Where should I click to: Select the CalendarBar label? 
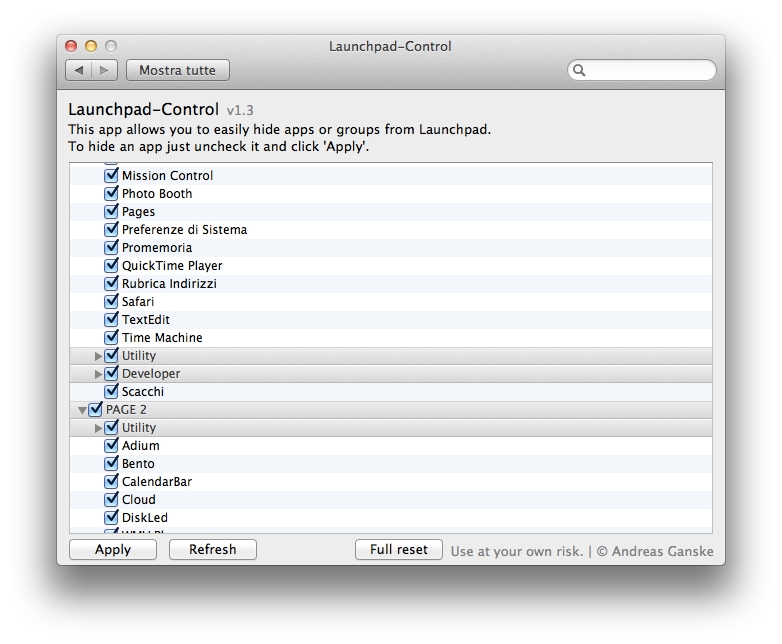157,481
